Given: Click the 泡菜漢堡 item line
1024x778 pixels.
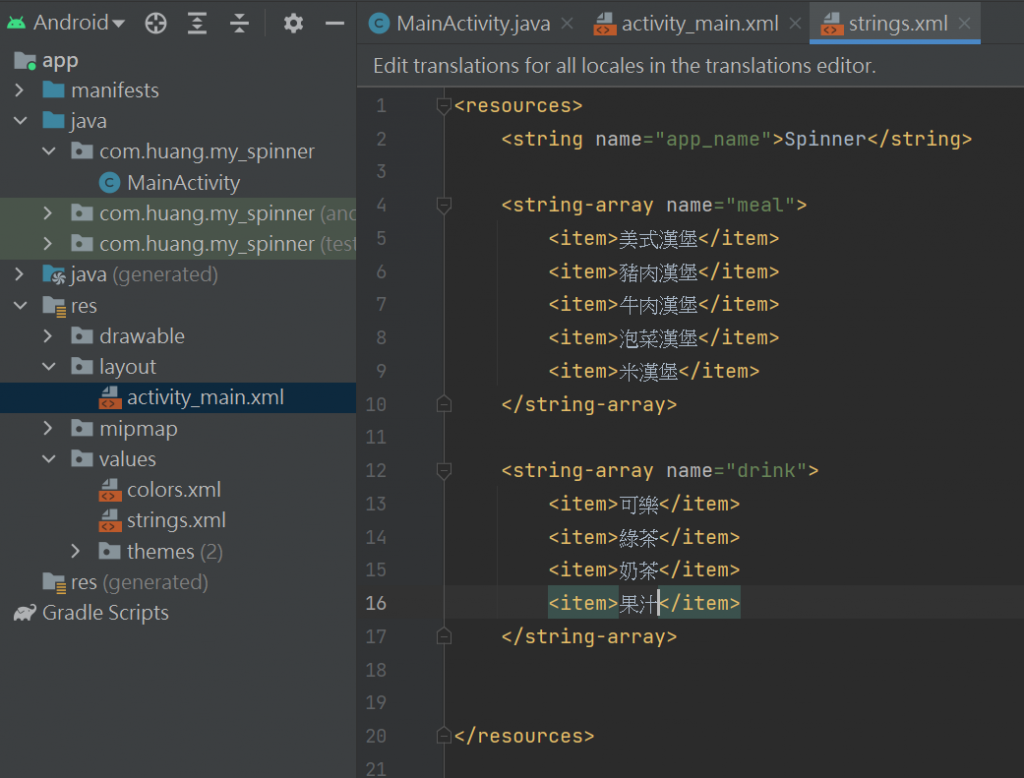Looking at the screenshot, I should point(664,338).
